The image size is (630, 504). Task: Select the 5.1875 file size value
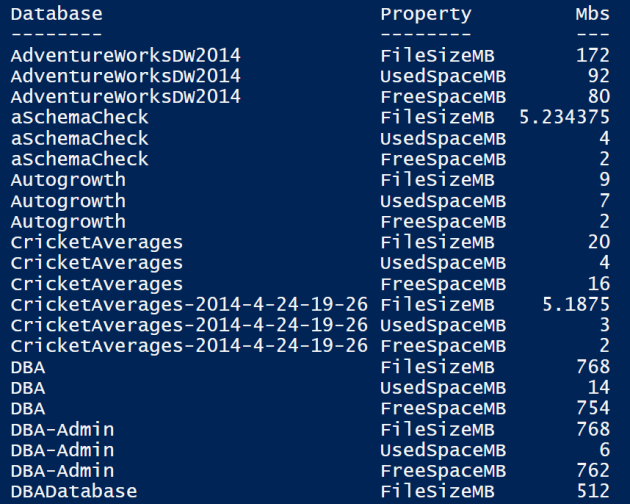point(577,305)
